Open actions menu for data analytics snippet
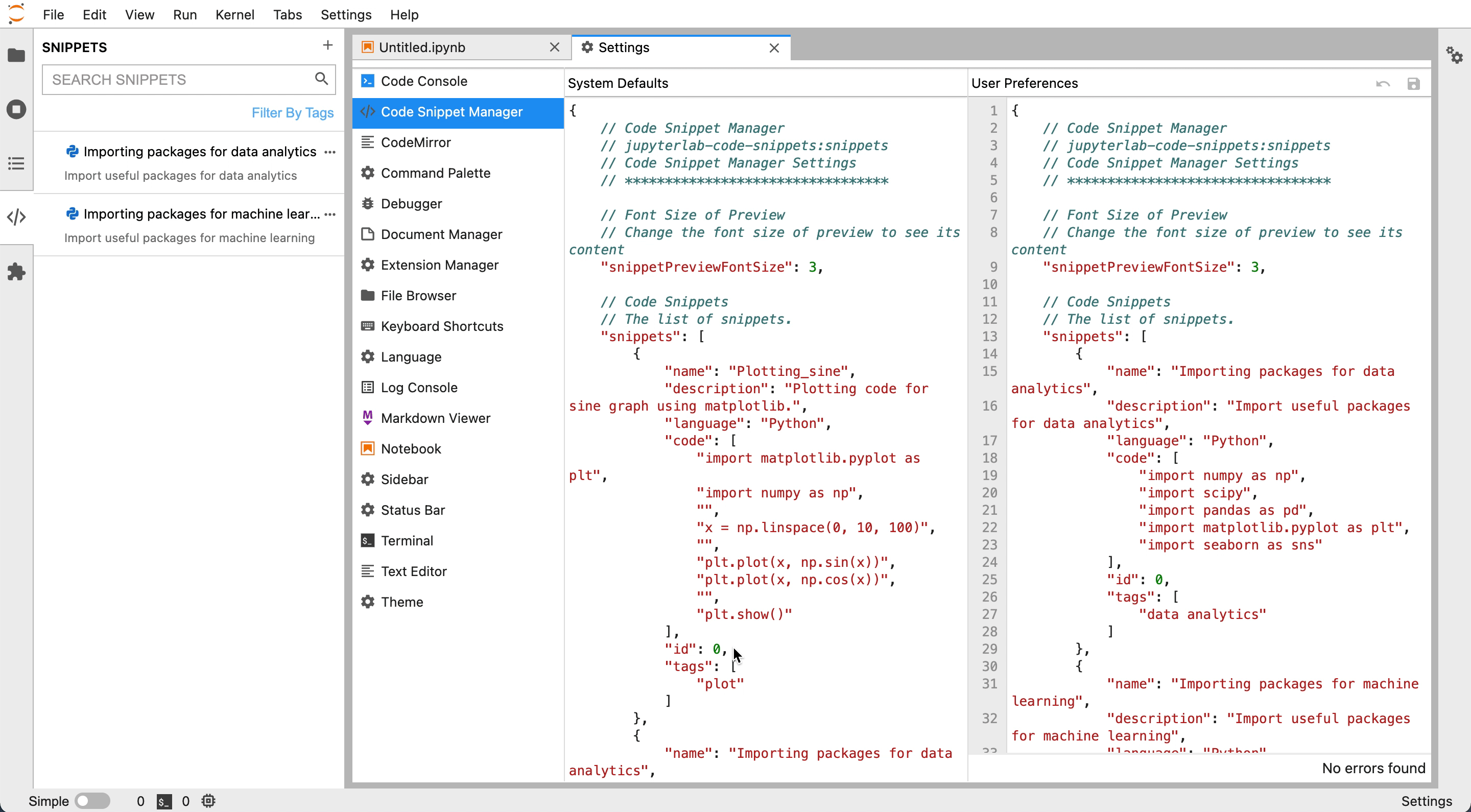Viewport: 1471px width, 812px height. tap(329, 152)
